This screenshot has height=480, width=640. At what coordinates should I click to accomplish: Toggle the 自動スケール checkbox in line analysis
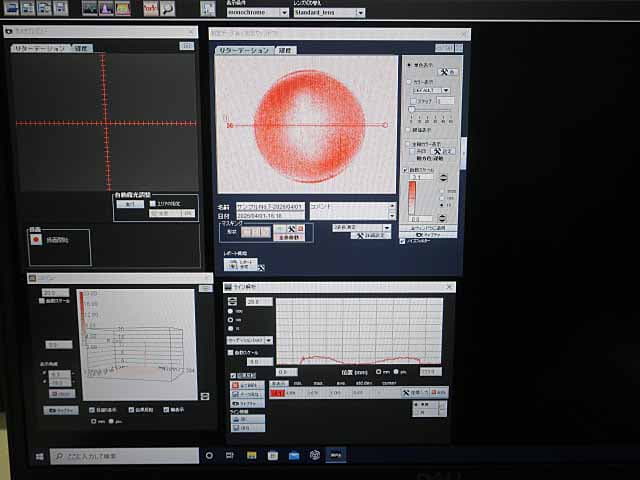pyautogui.click(x=232, y=352)
